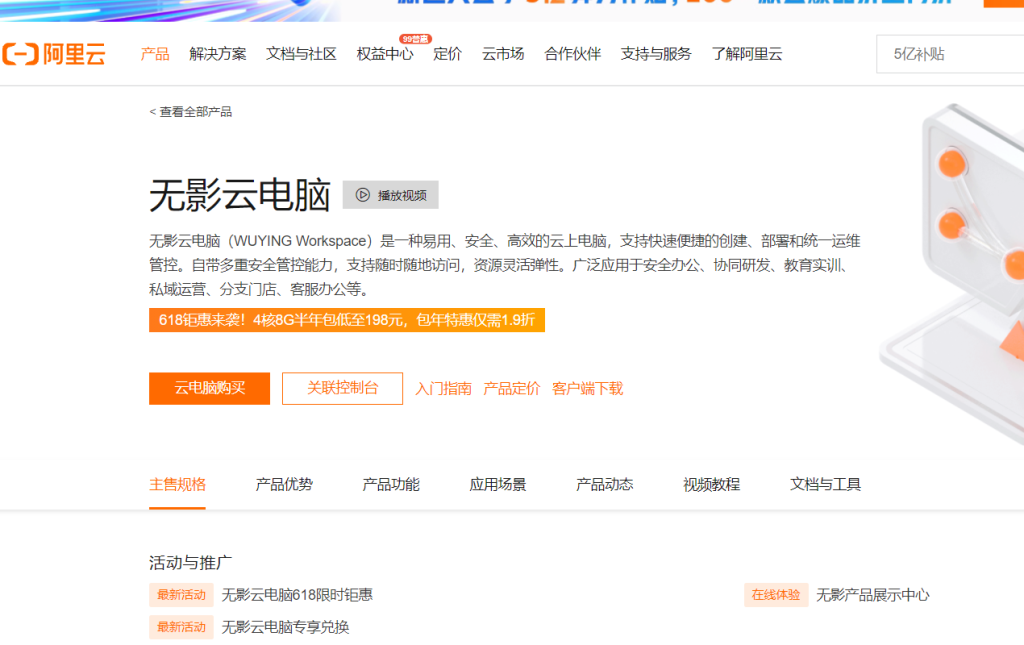This screenshot has width=1024, height=645.
Task: Switch to the 应用场景 tab
Action: (x=498, y=484)
